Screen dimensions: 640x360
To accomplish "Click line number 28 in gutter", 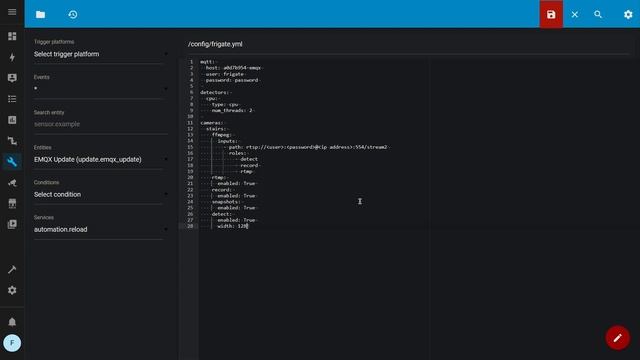I will [x=190, y=226].
